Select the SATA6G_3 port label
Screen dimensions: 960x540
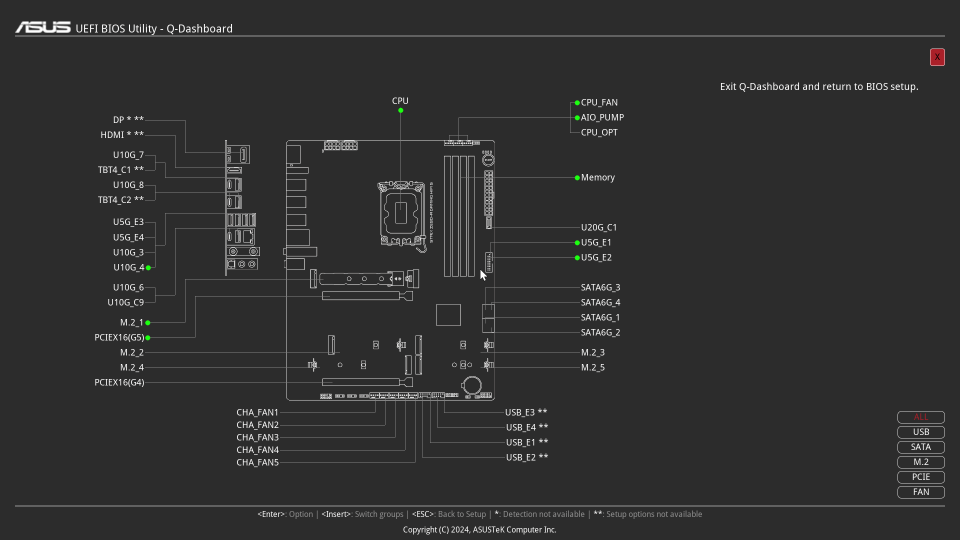click(600, 288)
